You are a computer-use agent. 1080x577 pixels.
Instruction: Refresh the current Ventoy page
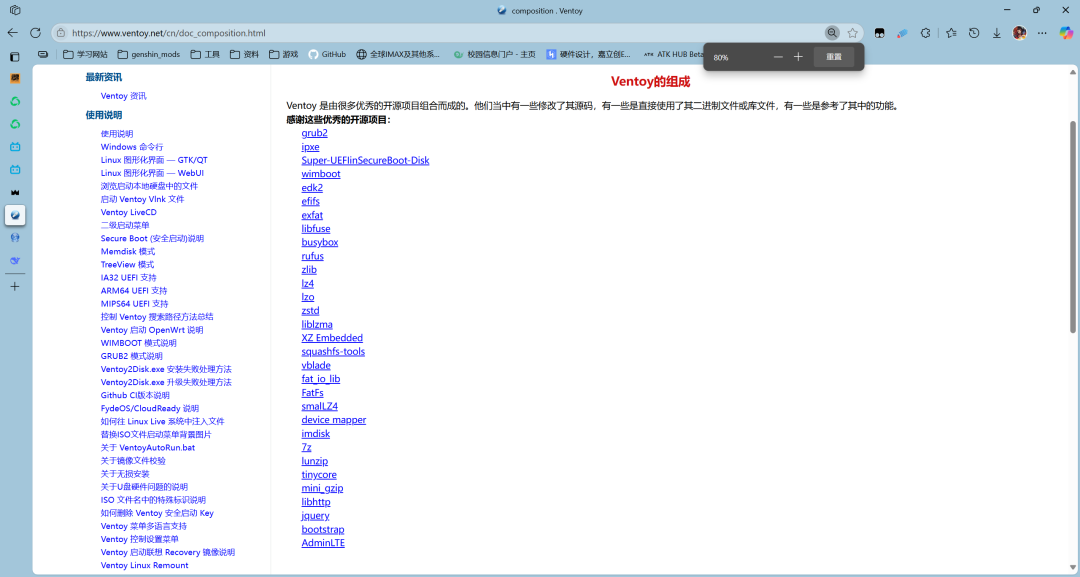point(36,33)
